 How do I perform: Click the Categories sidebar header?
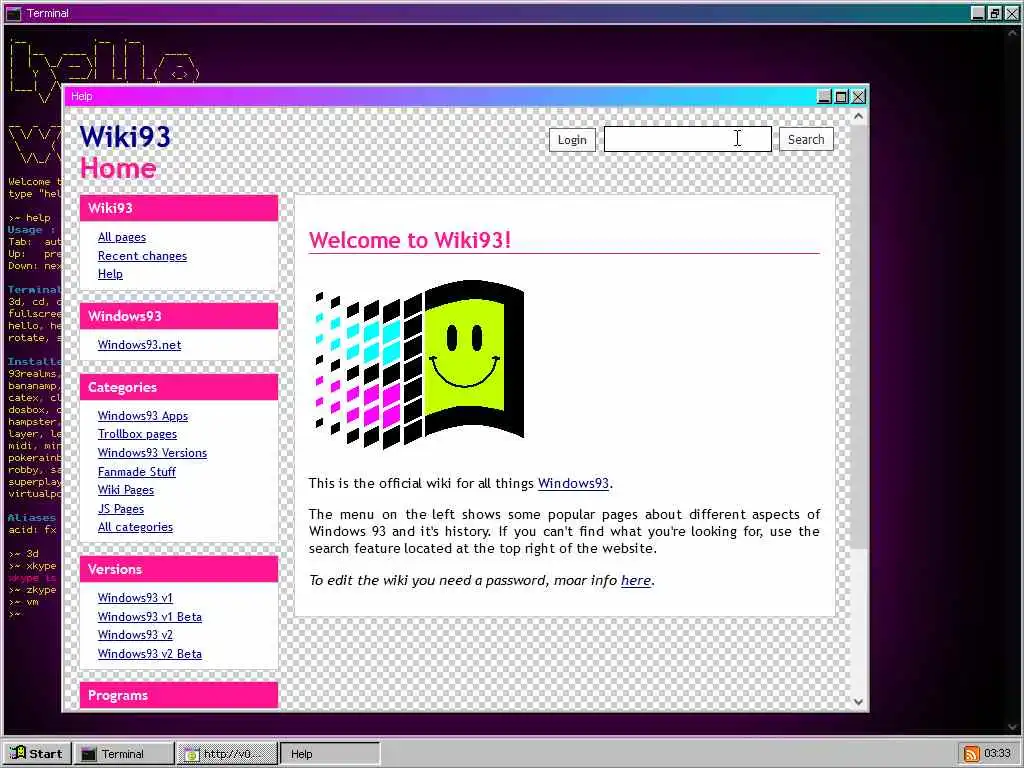pos(179,387)
